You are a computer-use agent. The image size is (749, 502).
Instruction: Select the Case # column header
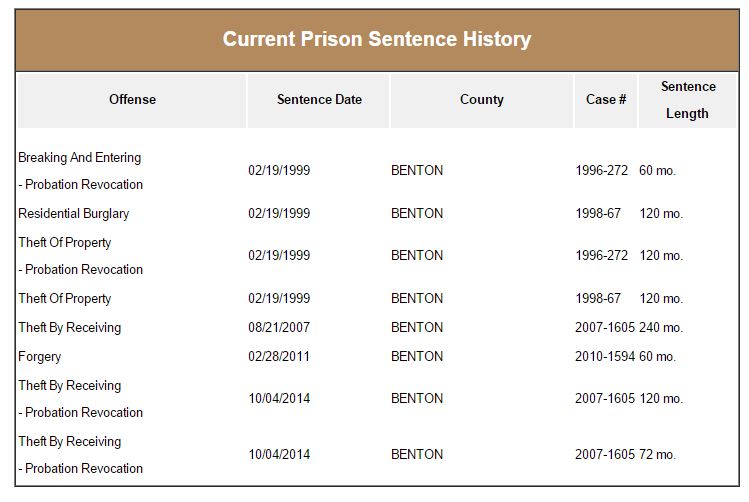coord(606,100)
